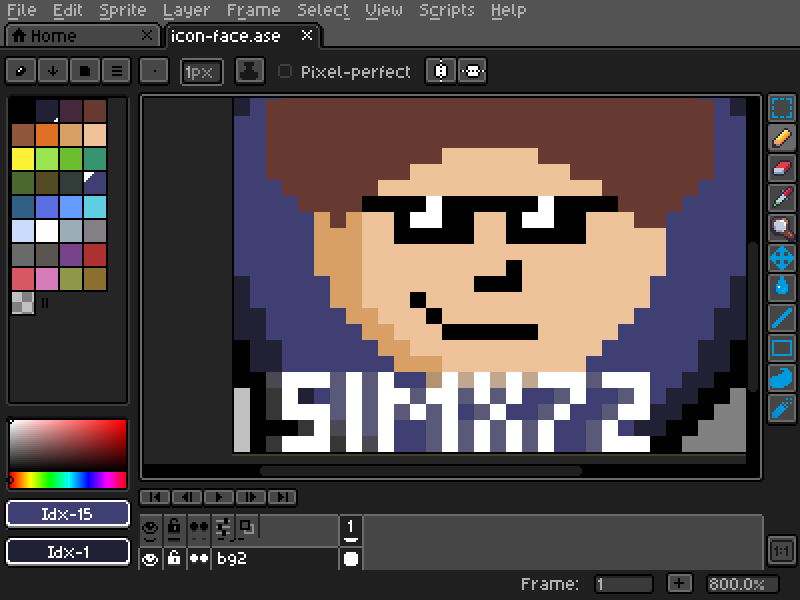Image resolution: width=800 pixels, height=600 pixels.
Task: Hide the bg2 layer
Action: pos(152,559)
